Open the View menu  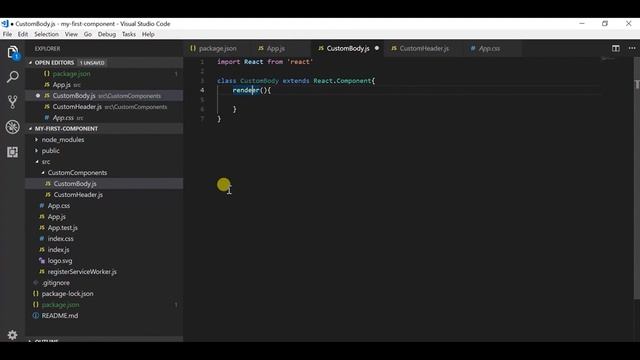[71, 34]
